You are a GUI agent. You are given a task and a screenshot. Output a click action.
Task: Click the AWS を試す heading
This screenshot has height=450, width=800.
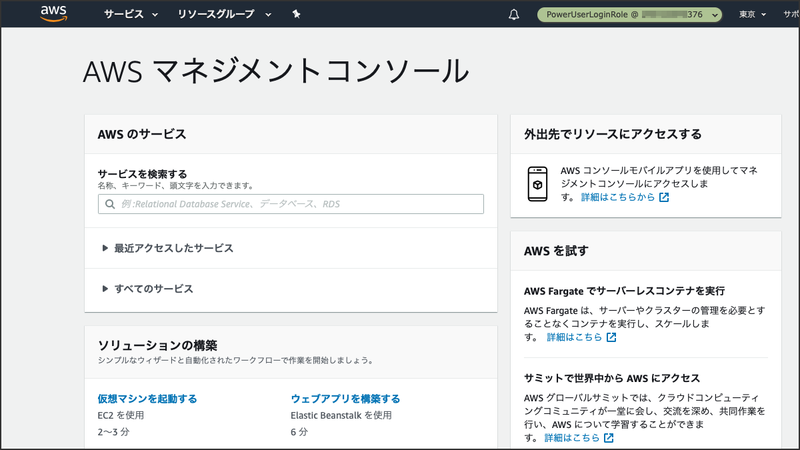(x=556, y=251)
